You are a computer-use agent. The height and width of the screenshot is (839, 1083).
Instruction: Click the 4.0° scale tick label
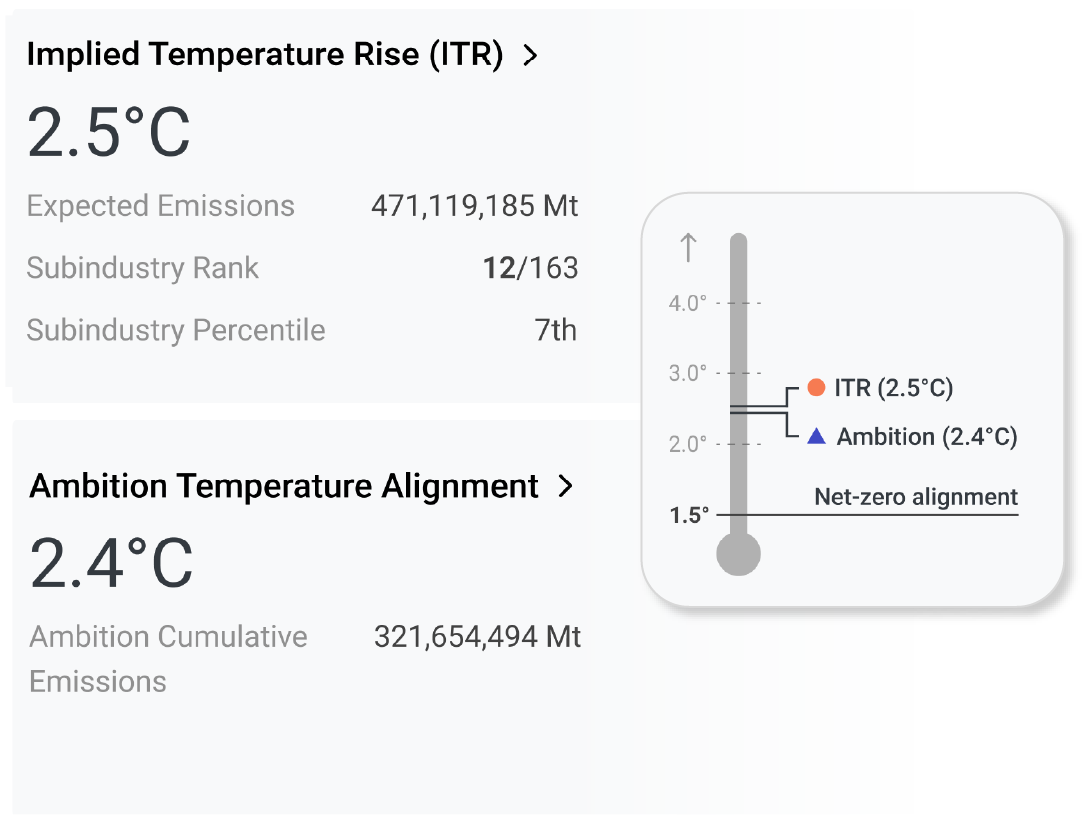(x=688, y=303)
